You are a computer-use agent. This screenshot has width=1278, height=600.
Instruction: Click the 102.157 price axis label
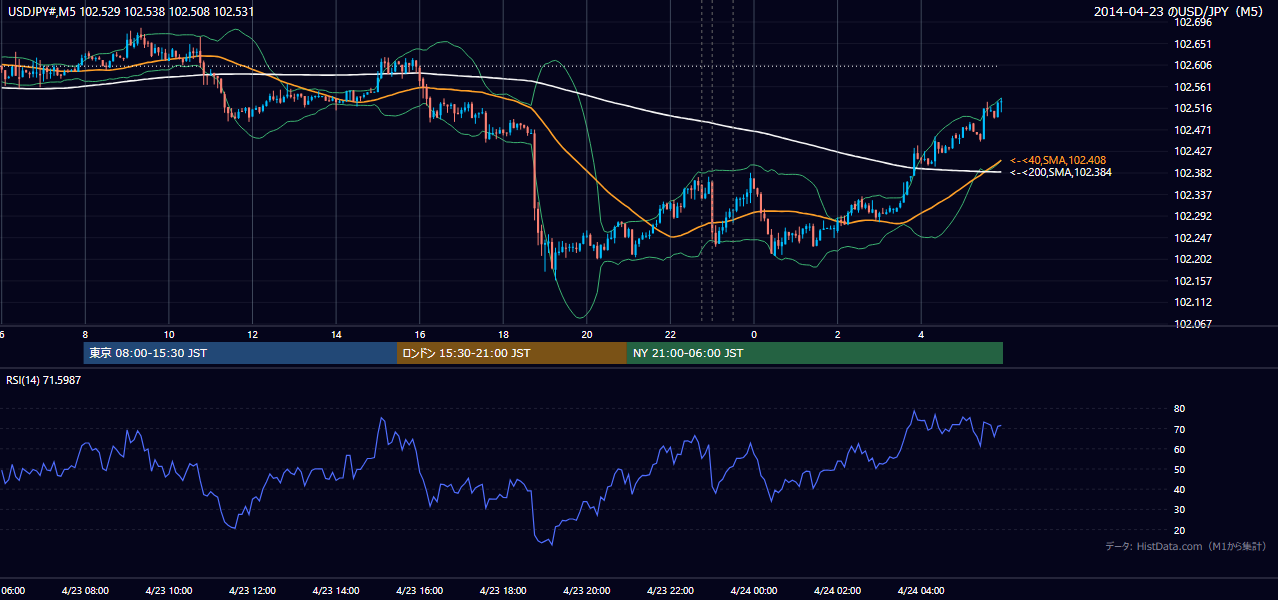(x=1192, y=281)
